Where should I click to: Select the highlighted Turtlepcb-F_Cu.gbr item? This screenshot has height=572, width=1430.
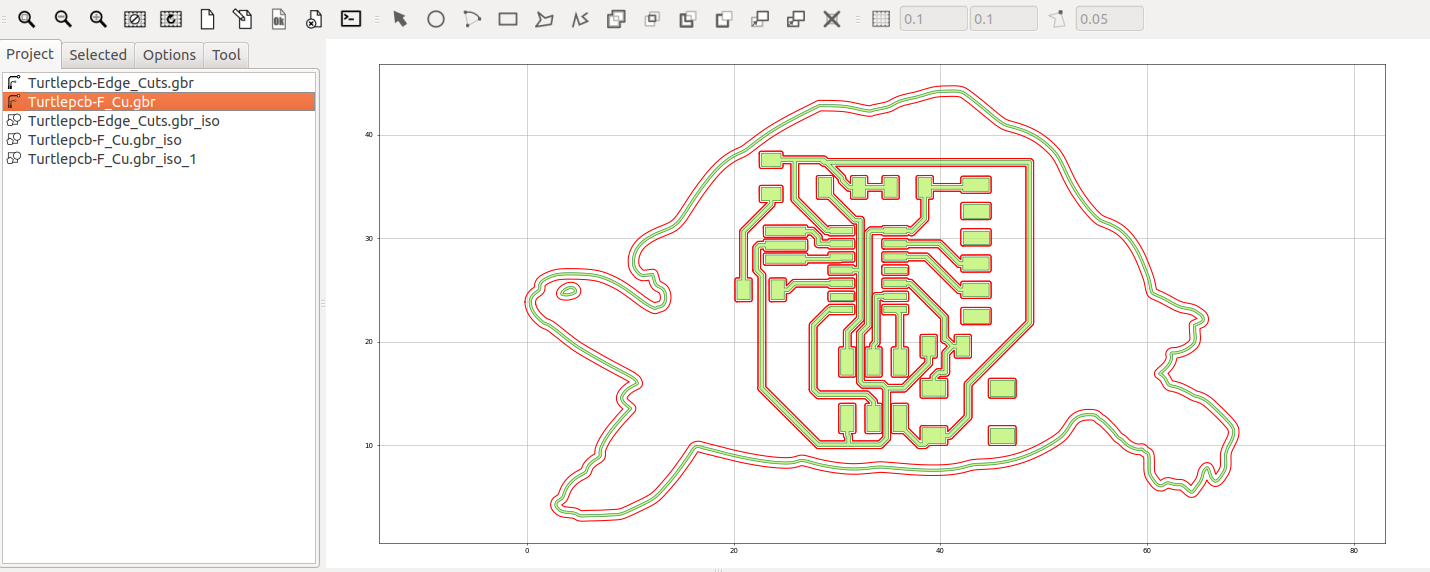[159, 102]
